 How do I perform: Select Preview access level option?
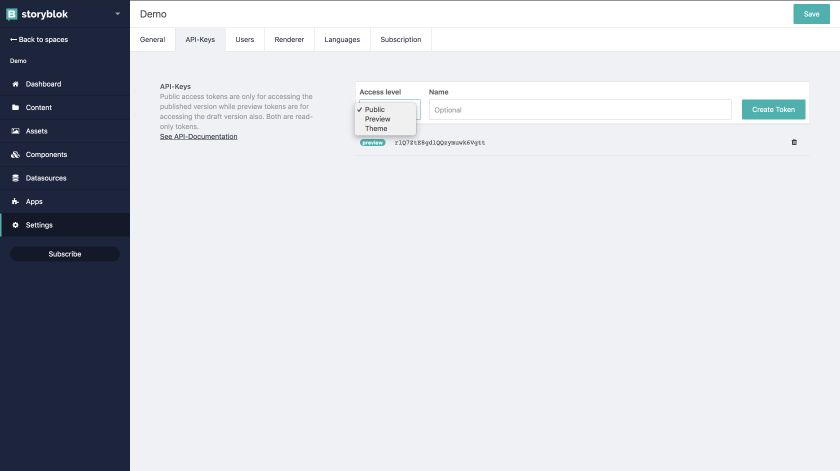point(385,119)
